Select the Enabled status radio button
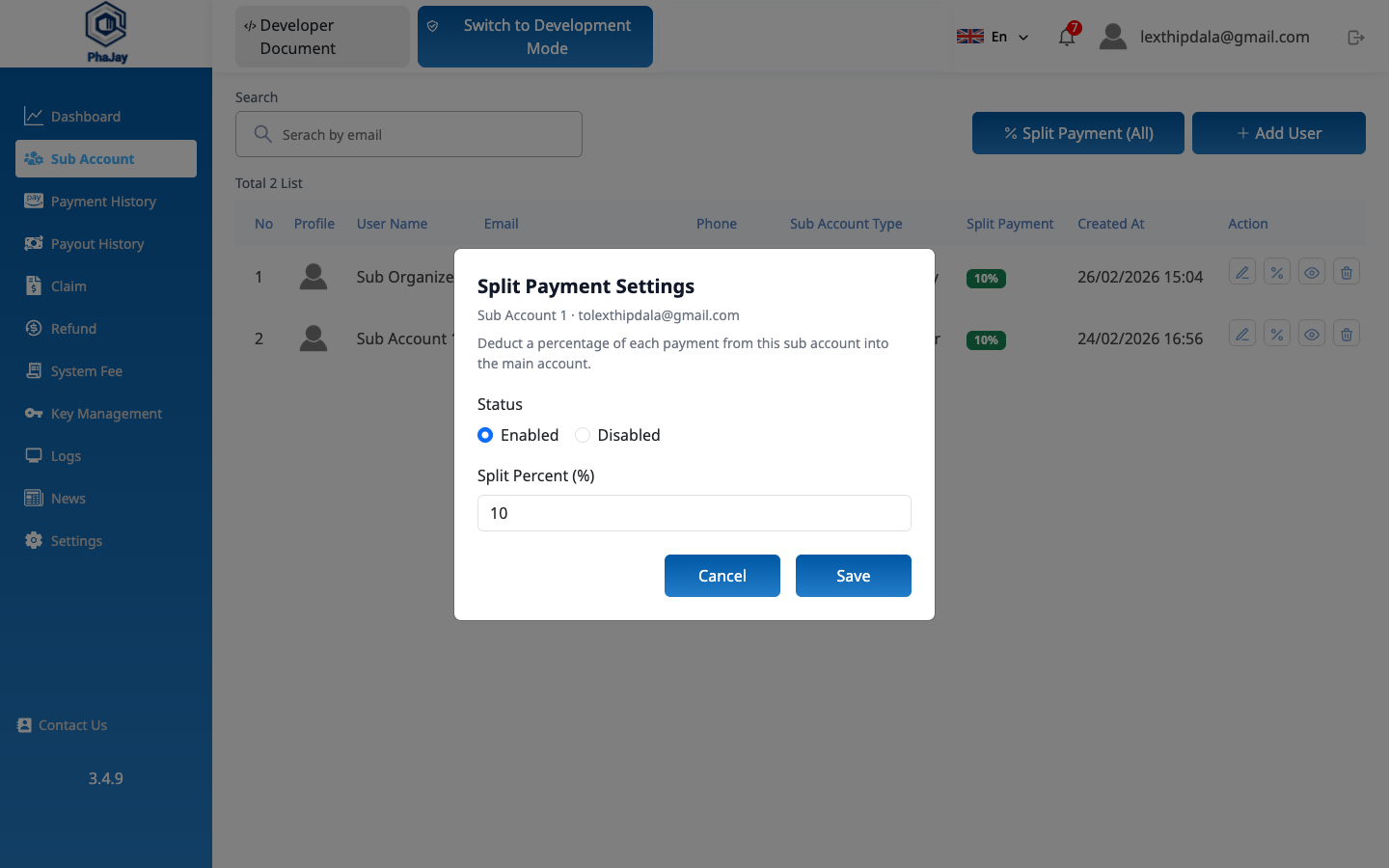This screenshot has height=868, width=1389. (x=485, y=435)
